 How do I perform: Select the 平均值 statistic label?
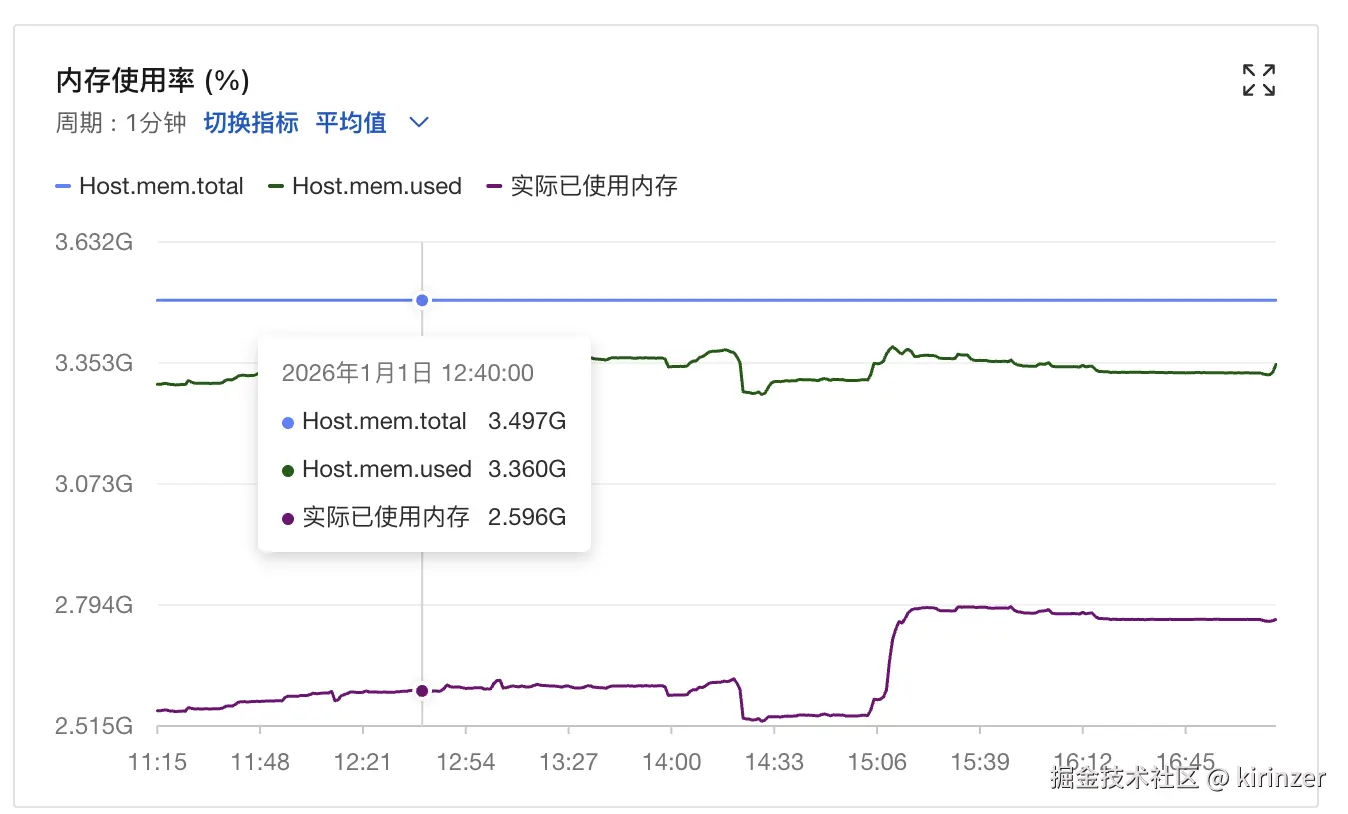351,122
